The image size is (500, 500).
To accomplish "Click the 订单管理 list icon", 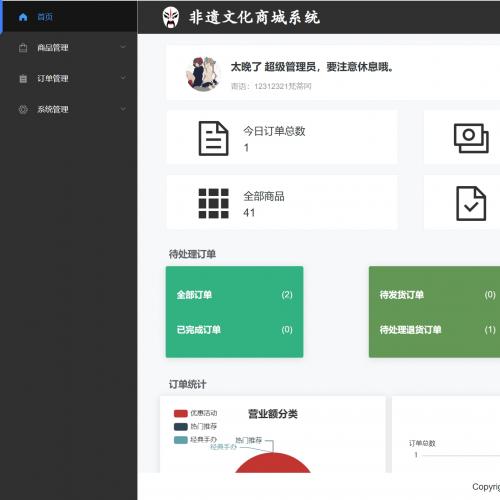I will point(23,79).
